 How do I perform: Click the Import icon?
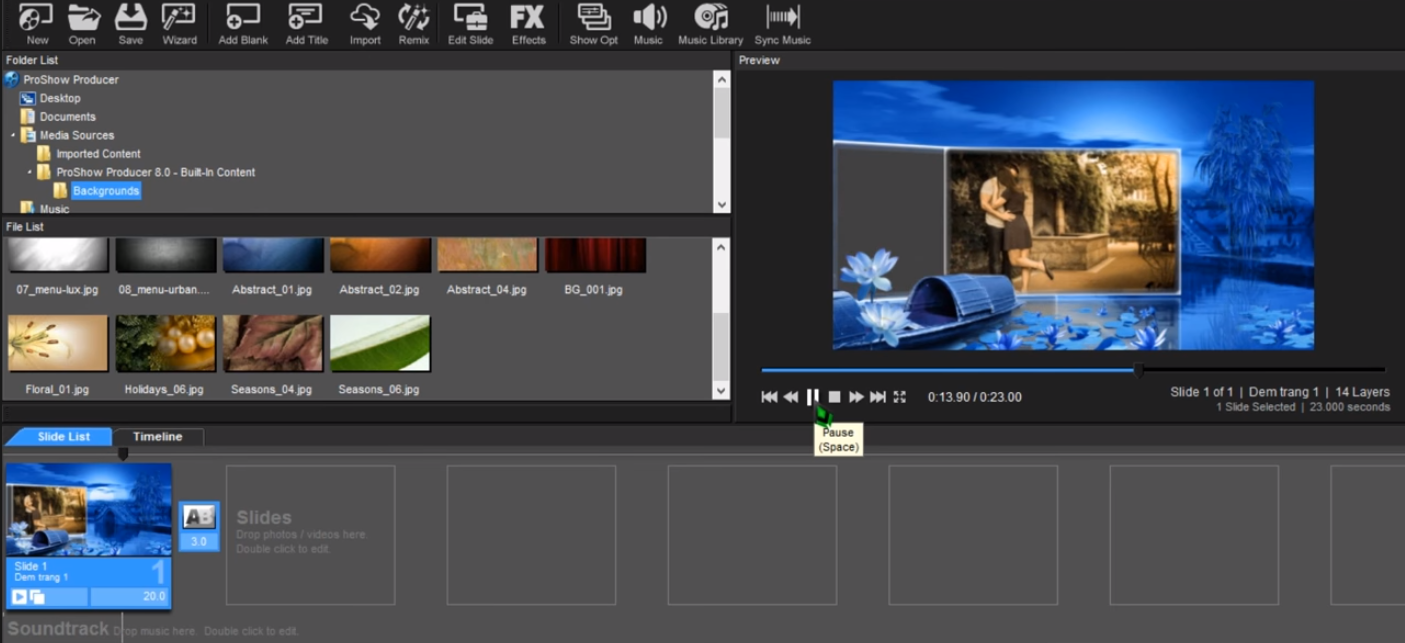[364, 20]
